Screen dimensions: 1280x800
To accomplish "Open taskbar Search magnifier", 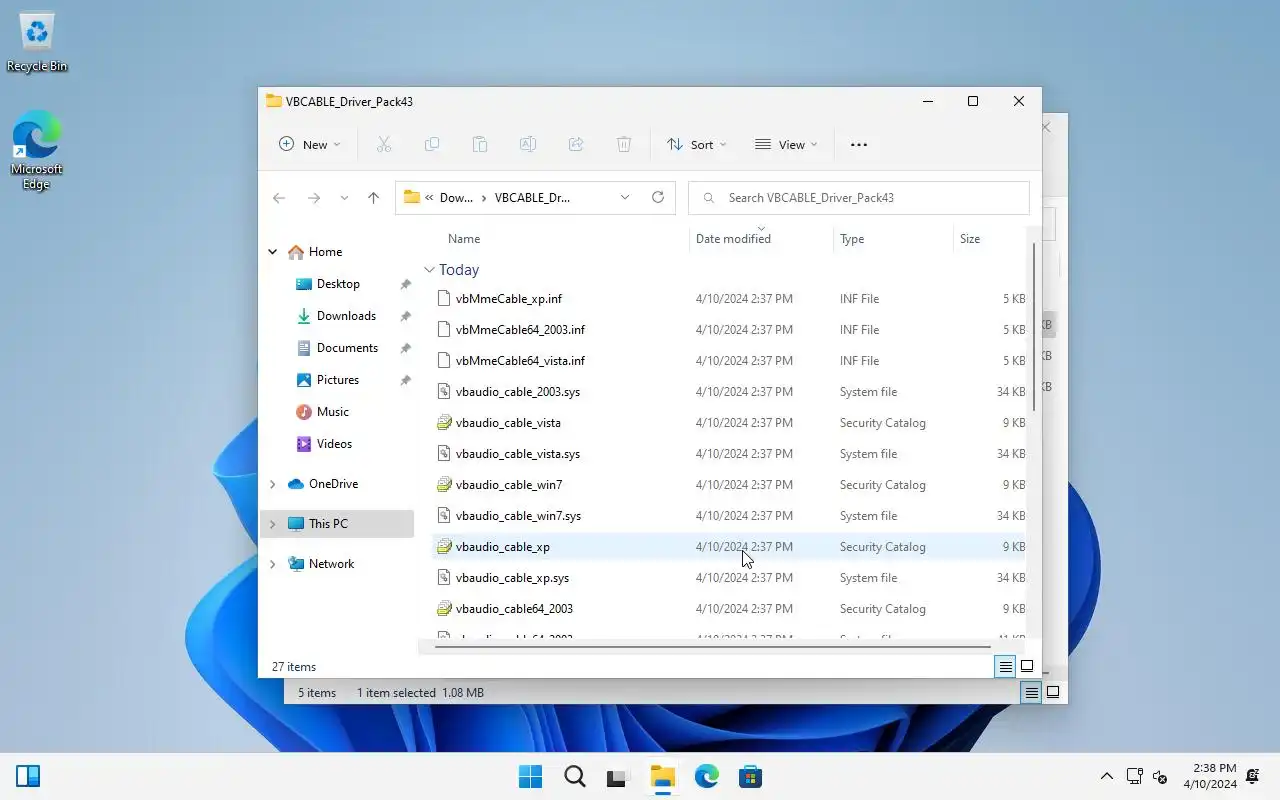I will [574, 776].
